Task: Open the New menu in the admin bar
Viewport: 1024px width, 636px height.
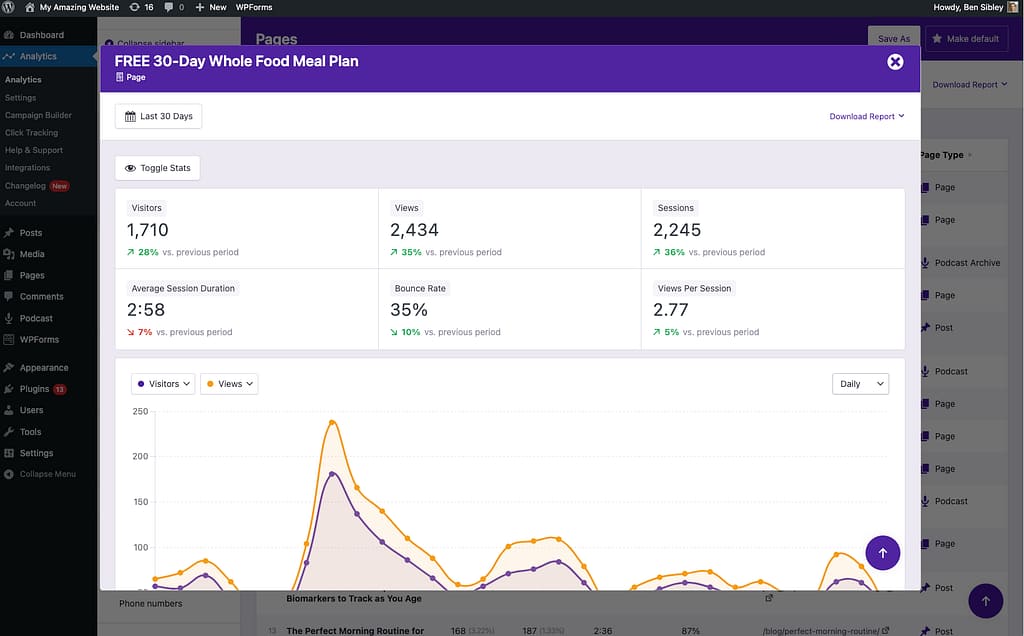Action: [x=210, y=7]
